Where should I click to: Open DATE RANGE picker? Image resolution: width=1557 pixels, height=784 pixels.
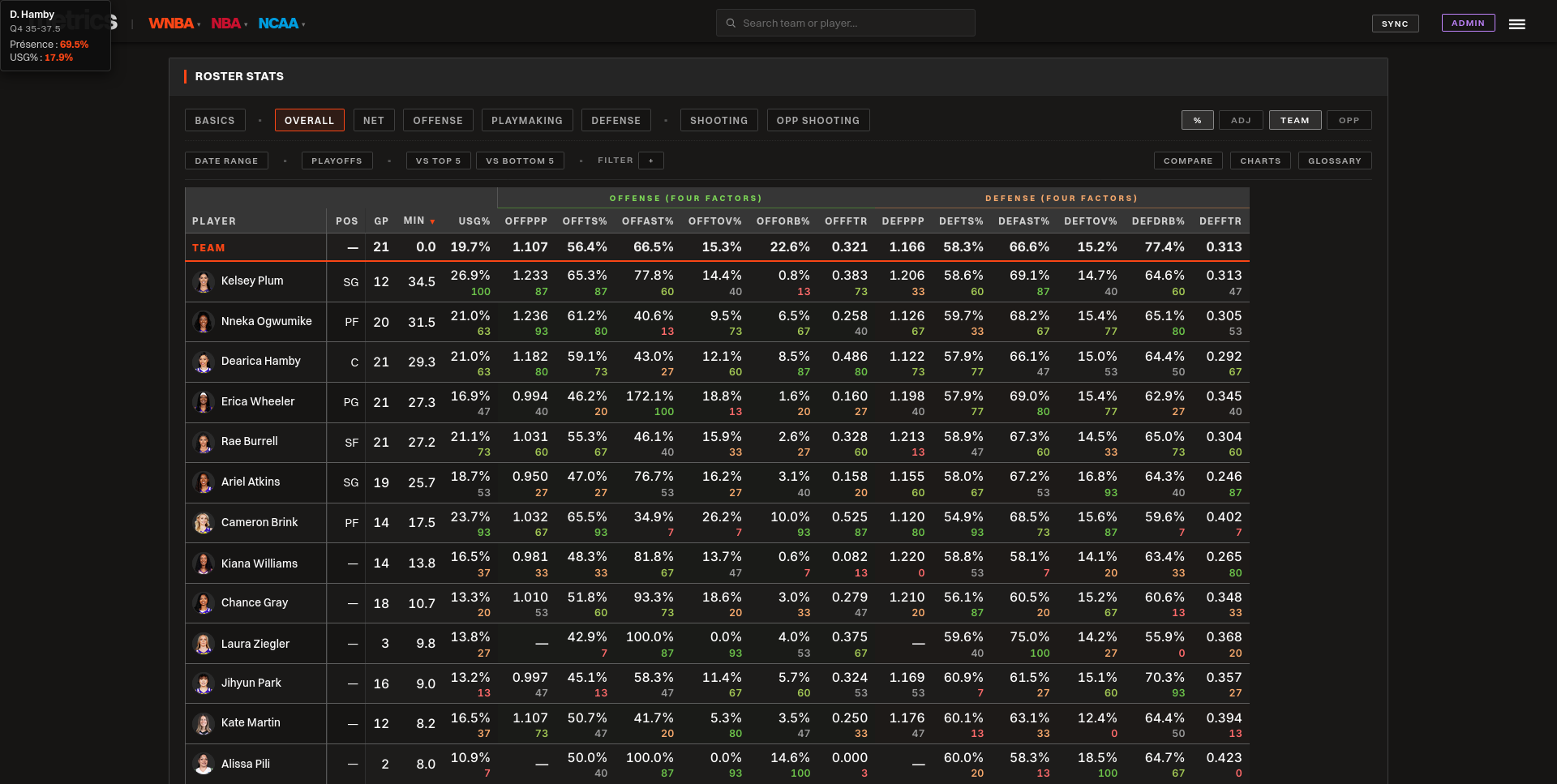point(226,161)
